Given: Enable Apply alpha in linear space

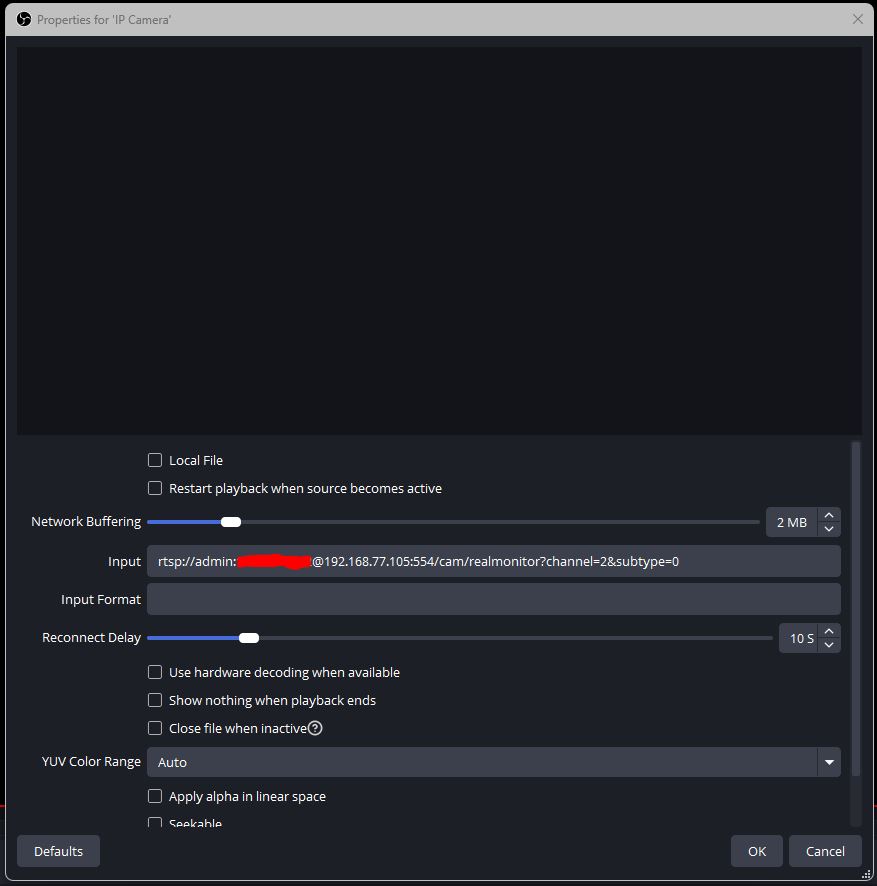Looking at the screenshot, I should point(155,796).
